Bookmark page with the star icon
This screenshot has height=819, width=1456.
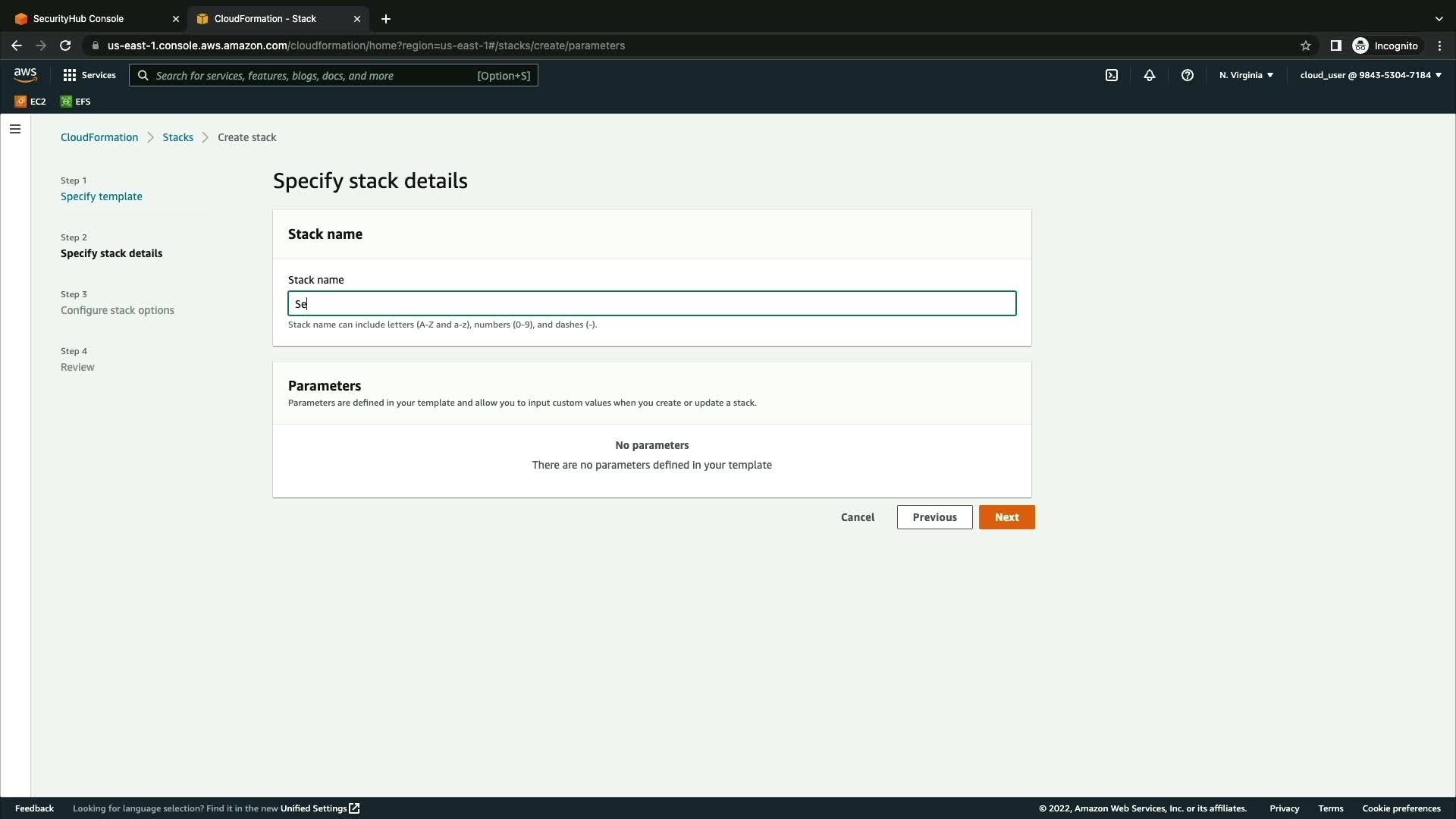1306,45
